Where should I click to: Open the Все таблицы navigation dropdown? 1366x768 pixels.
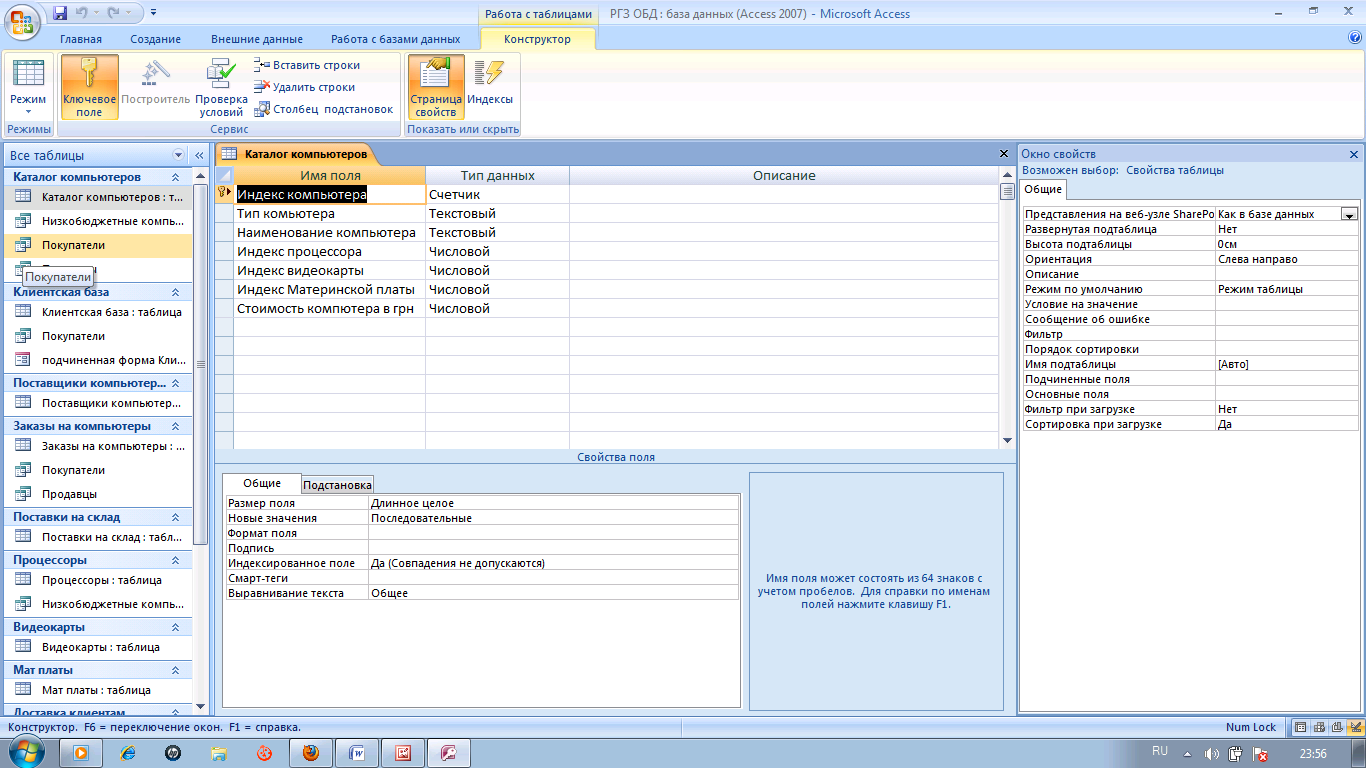pyautogui.click(x=179, y=155)
